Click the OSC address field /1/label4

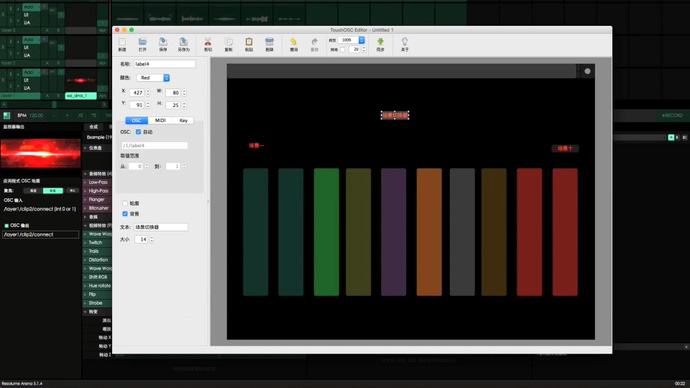pos(154,145)
